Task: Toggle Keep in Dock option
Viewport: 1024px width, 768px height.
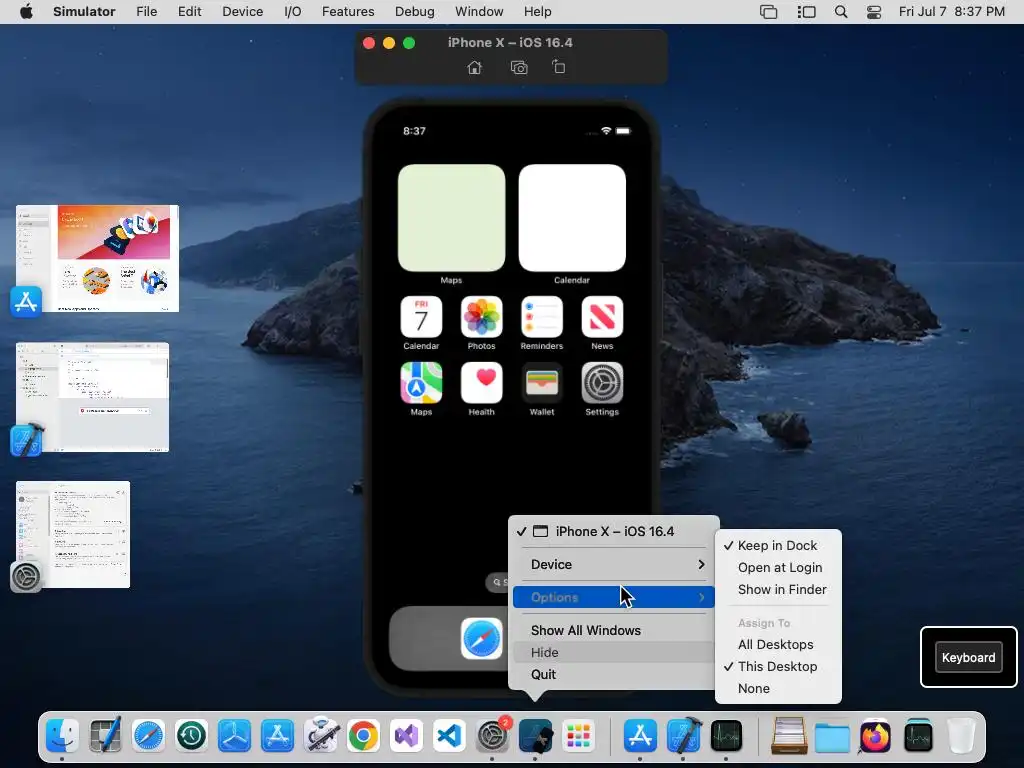Action: click(x=778, y=545)
